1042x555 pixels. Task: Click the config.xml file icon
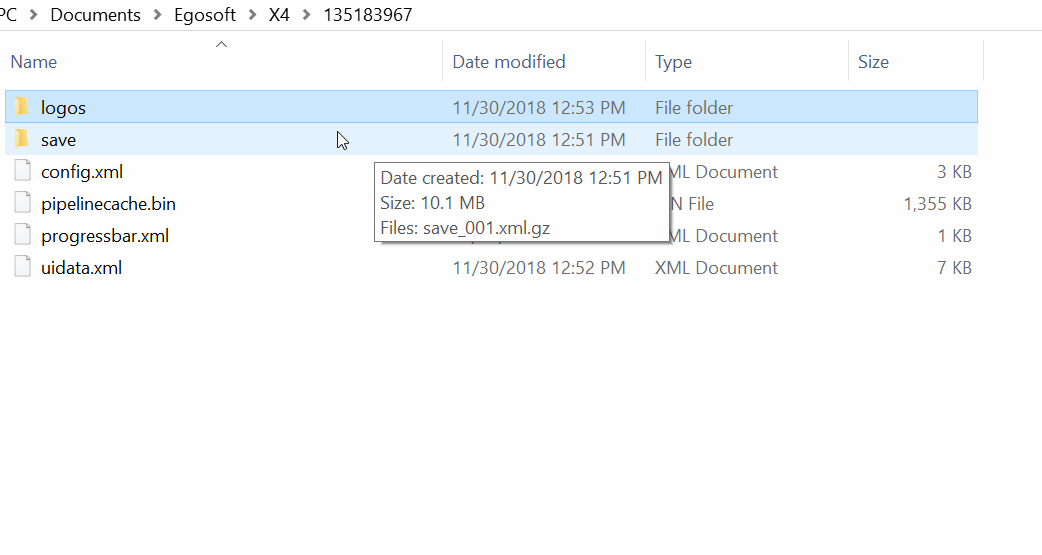[23, 171]
